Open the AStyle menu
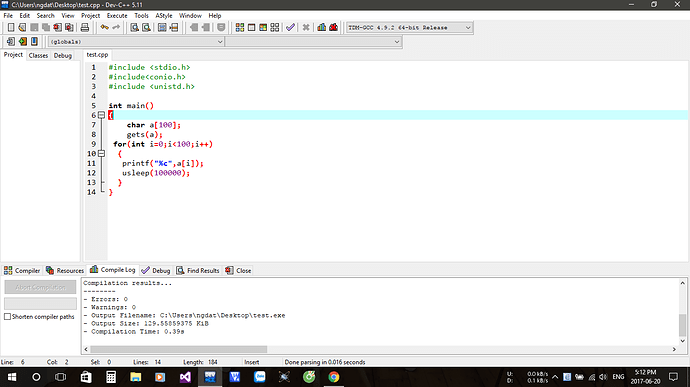This screenshot has width=690, height=387. 163,15
